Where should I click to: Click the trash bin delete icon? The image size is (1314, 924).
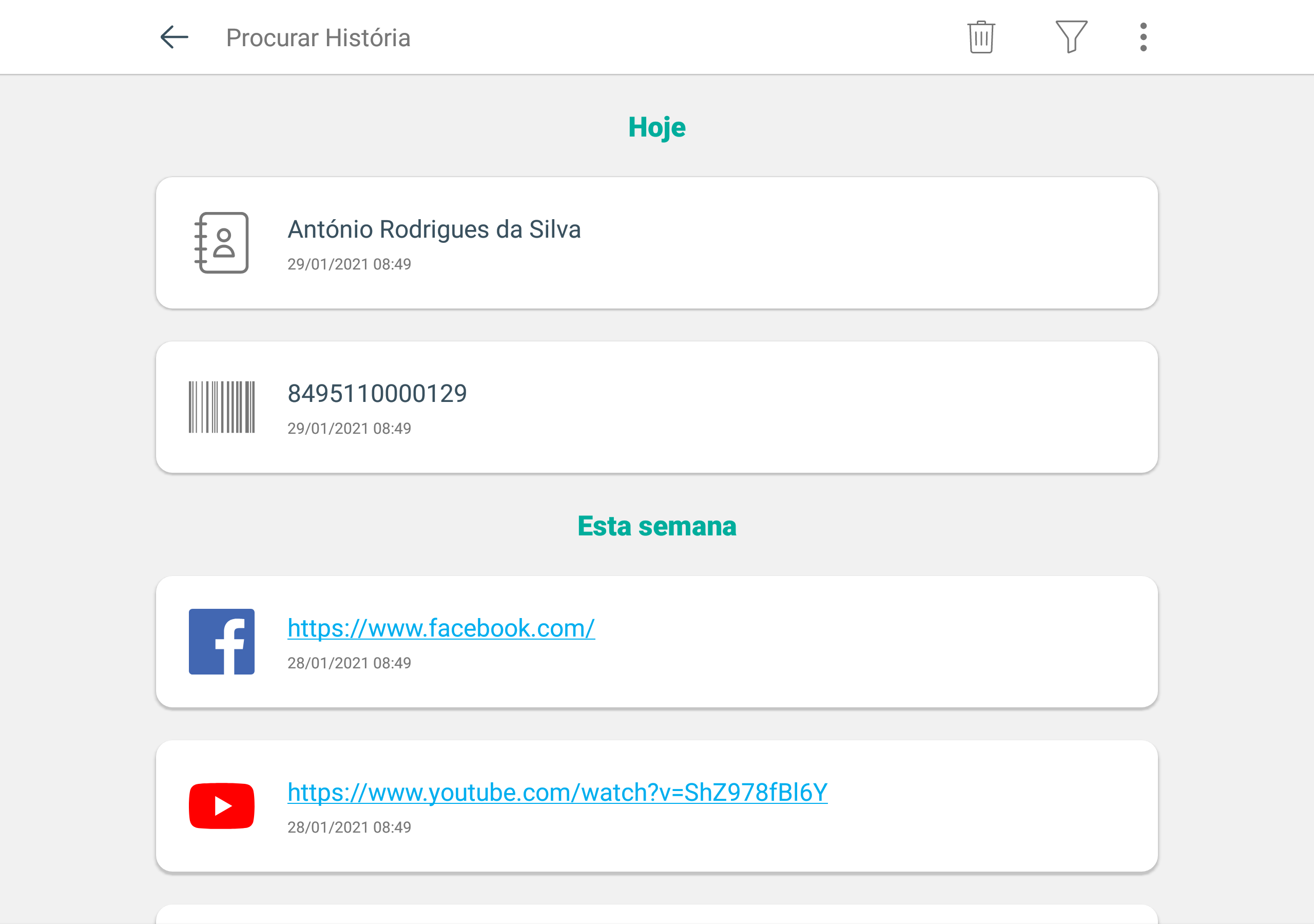click(x=981, y=37)
